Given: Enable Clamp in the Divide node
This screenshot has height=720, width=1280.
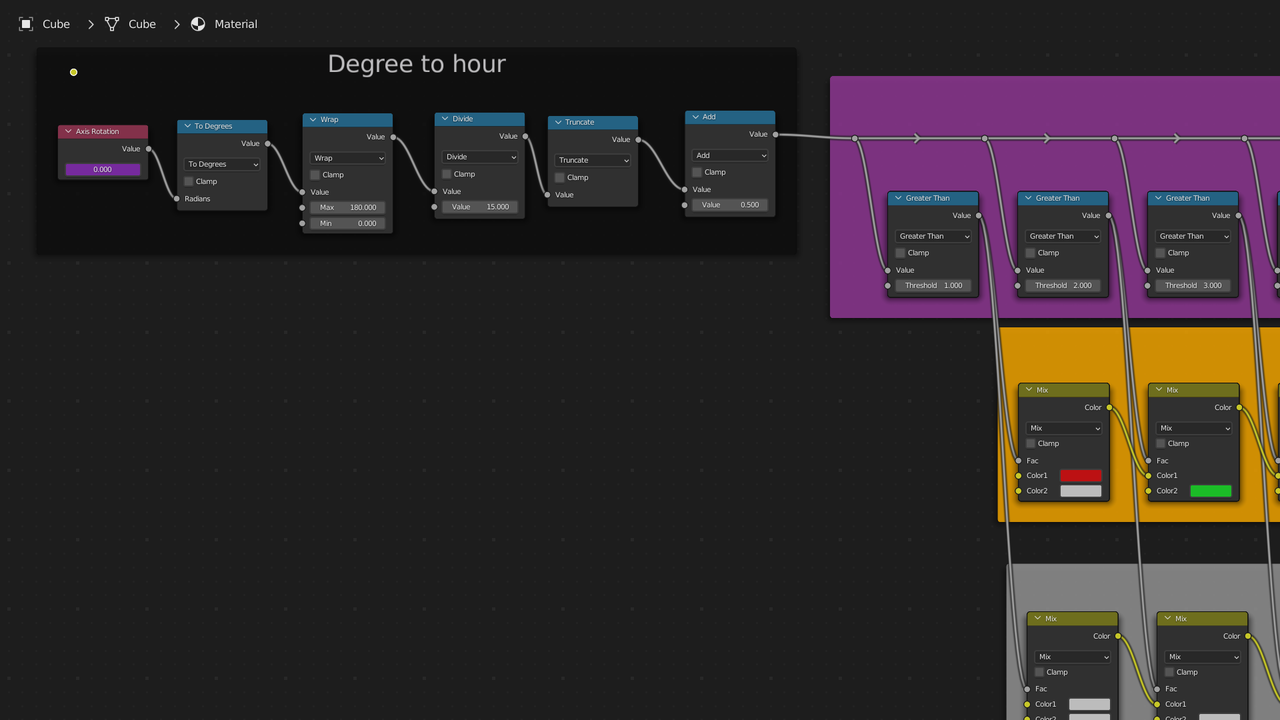Looking at the screenshot, I should (x=447, y=174).
